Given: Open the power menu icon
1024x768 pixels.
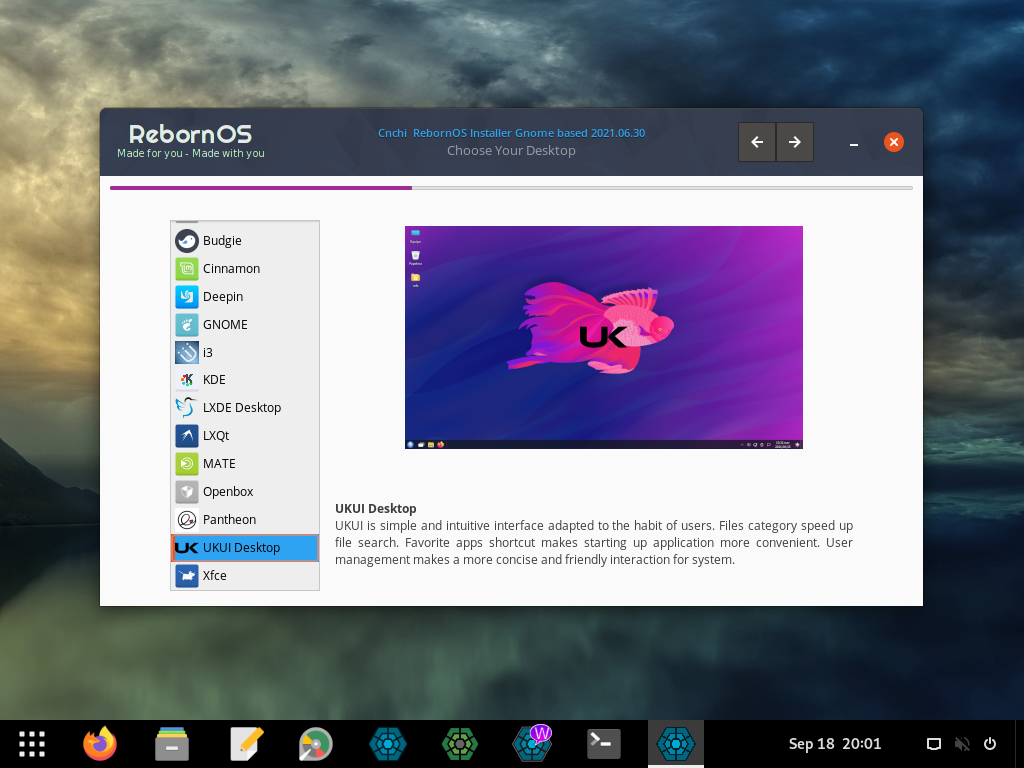Looking at the screenshot, I should click(x=990, y=744).
